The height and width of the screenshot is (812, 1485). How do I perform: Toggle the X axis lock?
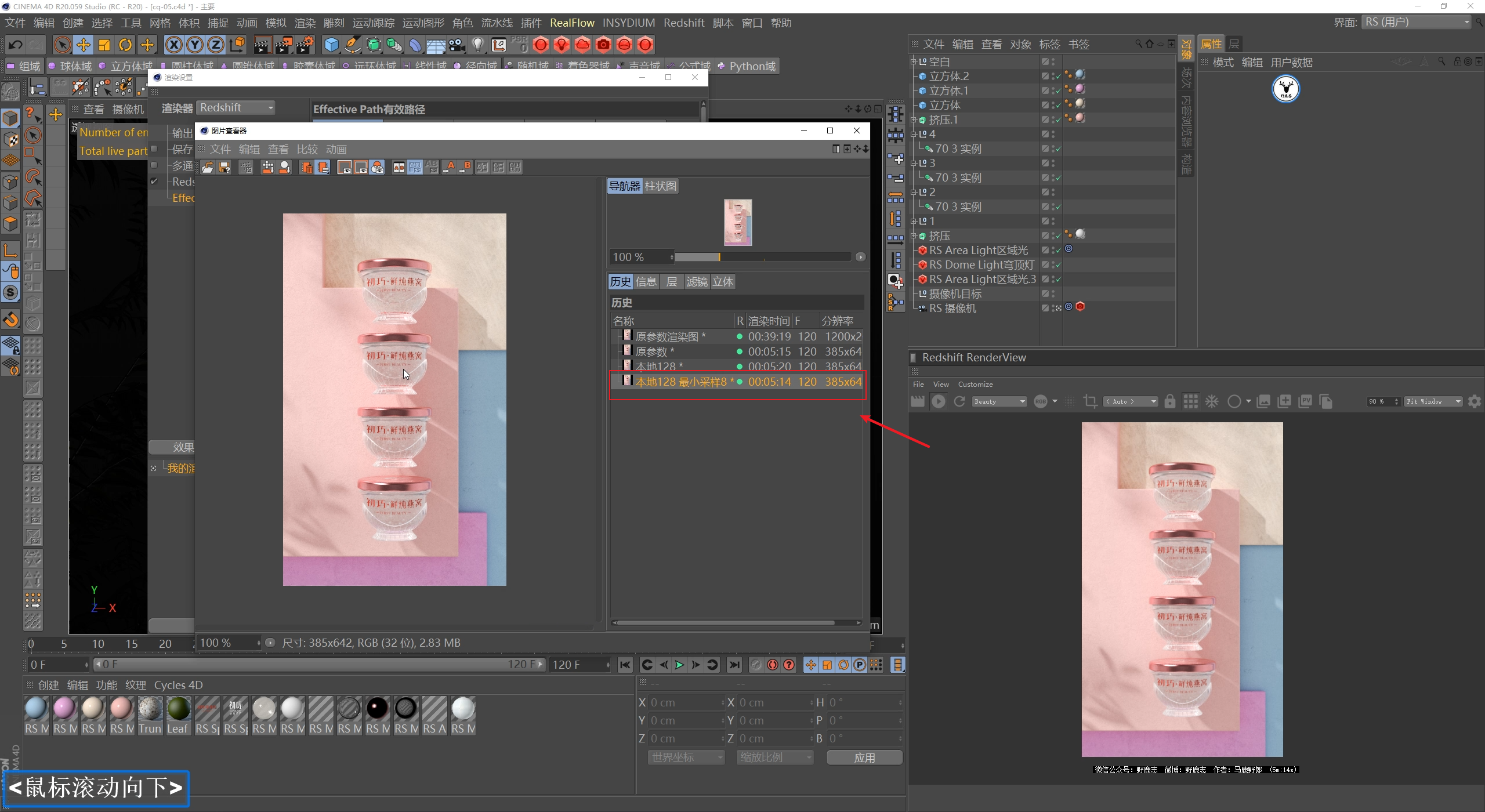173,45
